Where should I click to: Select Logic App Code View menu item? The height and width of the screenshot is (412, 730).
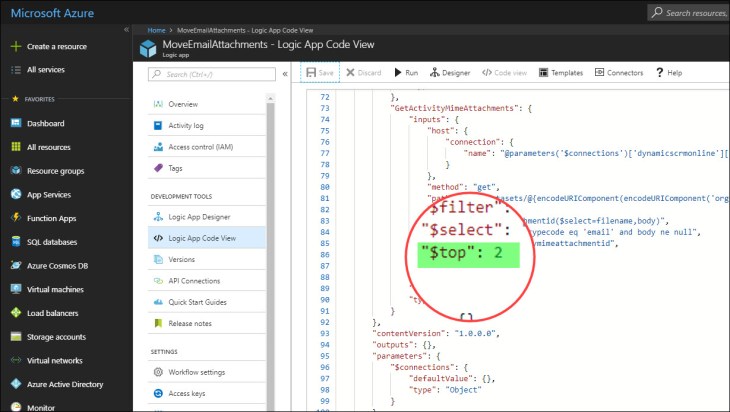point(202,238)
